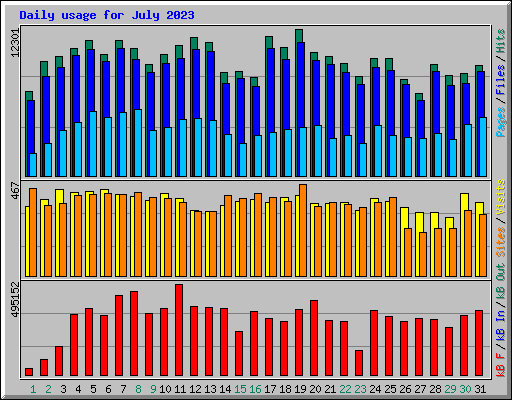Click the day 23 label
The height and width of the screenshot is (400, 512).
tap(360, 389)
